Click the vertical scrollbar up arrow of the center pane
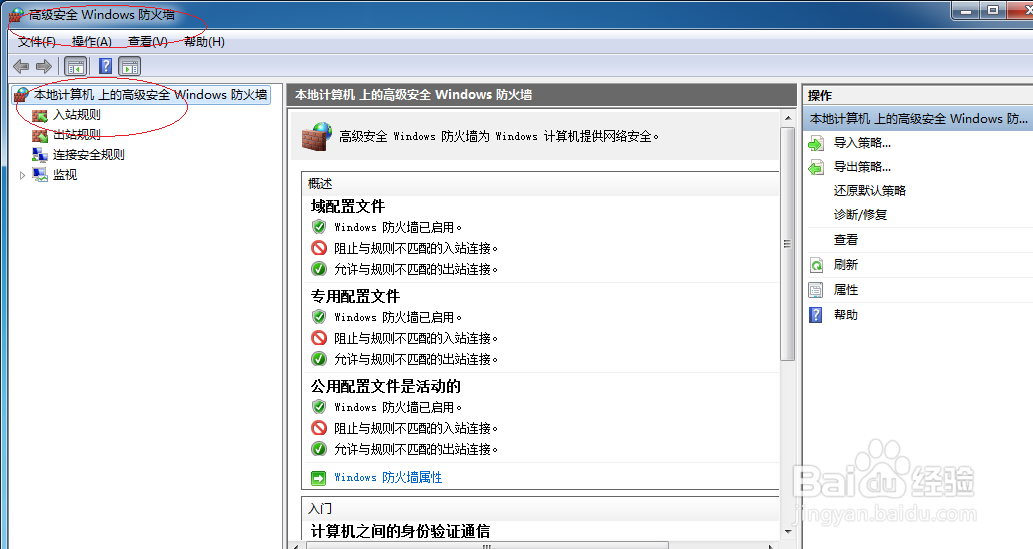The width and height of the screenshot is (1033, 549). pyautogui.click(x=788, y=118)
